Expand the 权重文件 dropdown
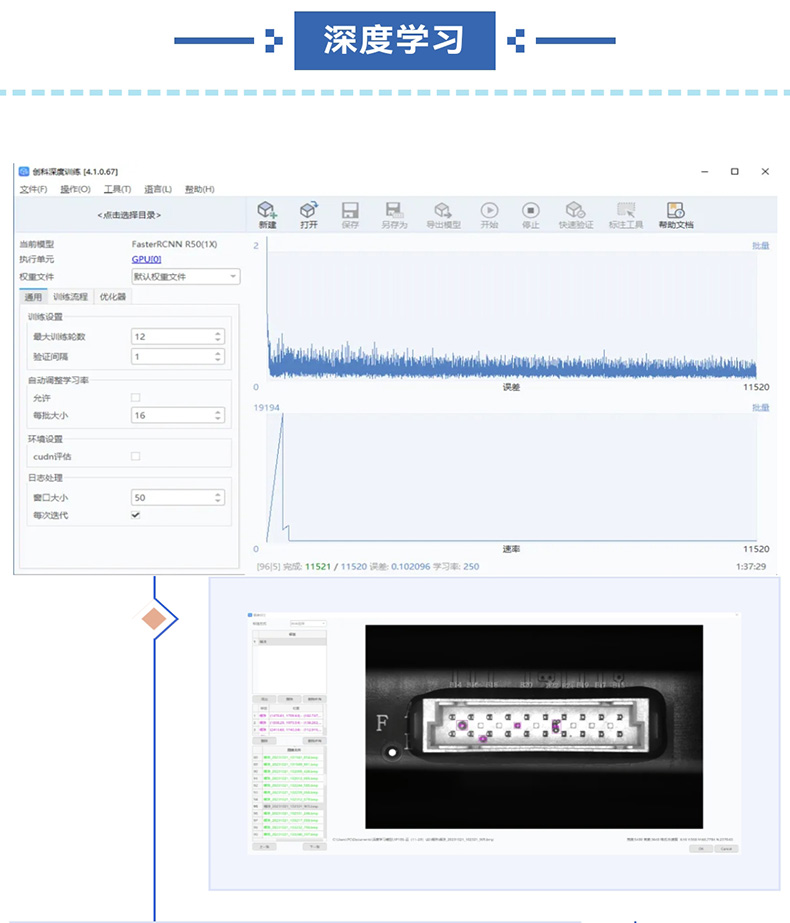Image resolution: width=790 pixels, height=923 pixels. pos(185,277)
